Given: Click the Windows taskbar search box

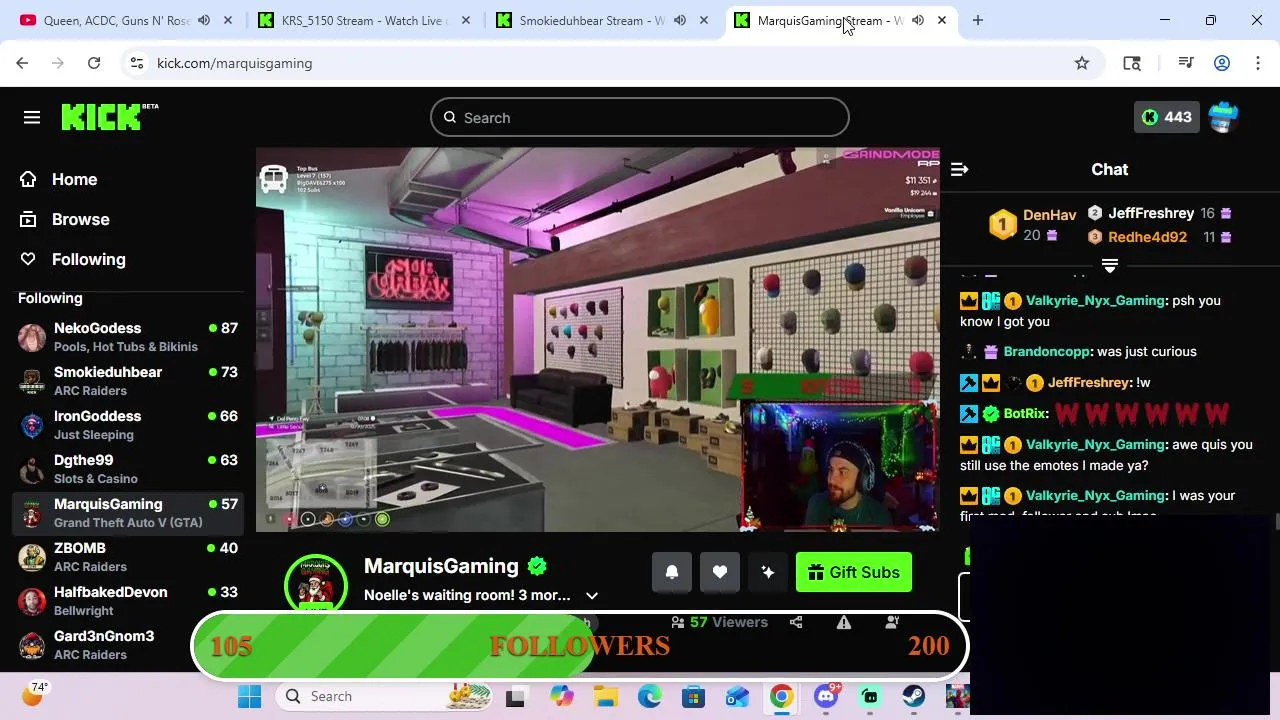Looking at the screenshot, I should coord(384,696).
